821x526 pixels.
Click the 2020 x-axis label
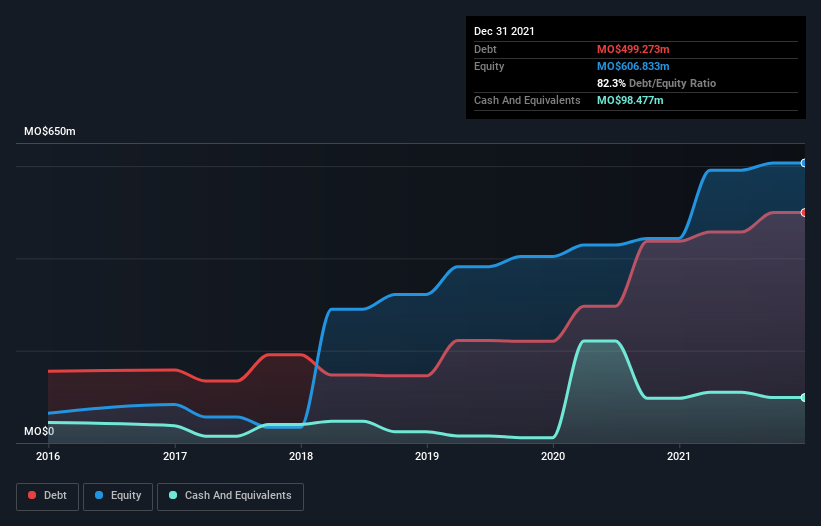point(553,456)
